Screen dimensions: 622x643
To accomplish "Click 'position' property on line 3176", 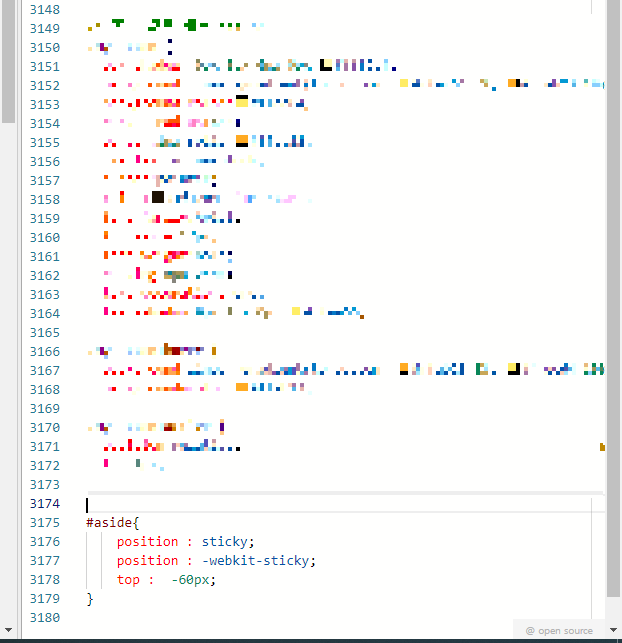I will pos(148,542).
